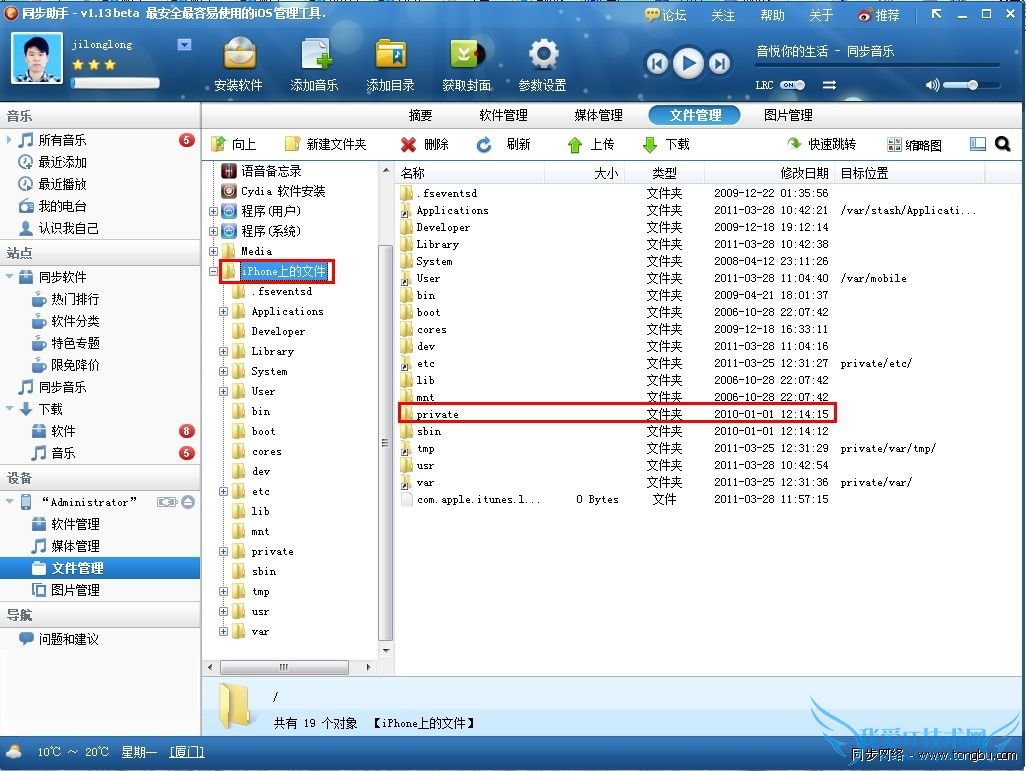Click the user level progress bar

pyautogui.click(x=115, y=83)
